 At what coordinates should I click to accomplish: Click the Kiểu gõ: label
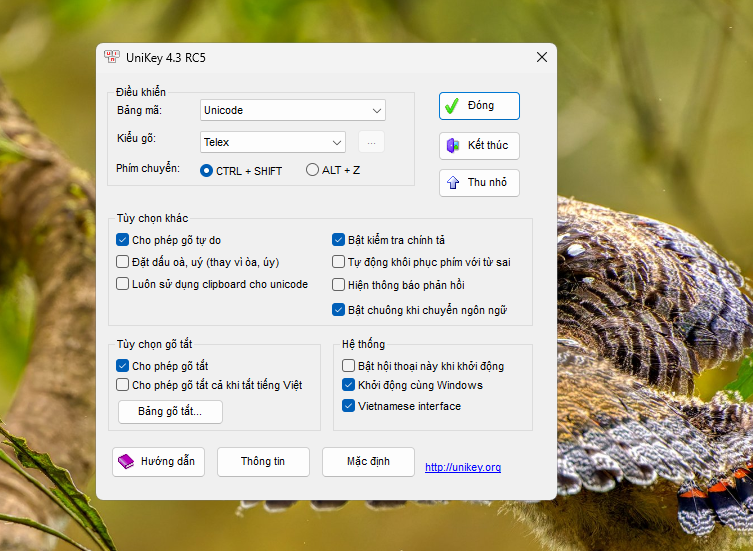136,139
